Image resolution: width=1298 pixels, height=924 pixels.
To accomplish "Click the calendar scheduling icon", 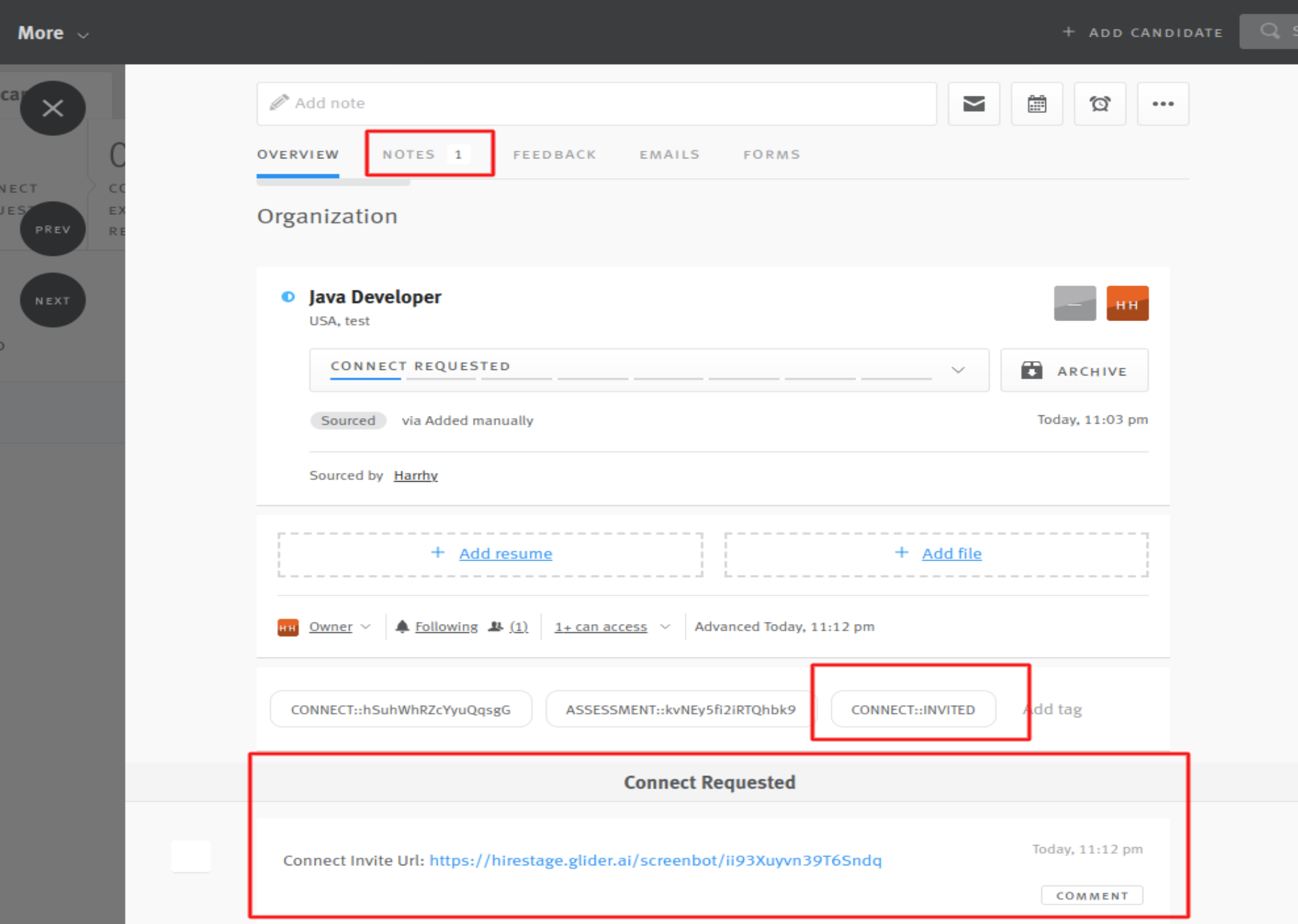I will [1037, 103].
